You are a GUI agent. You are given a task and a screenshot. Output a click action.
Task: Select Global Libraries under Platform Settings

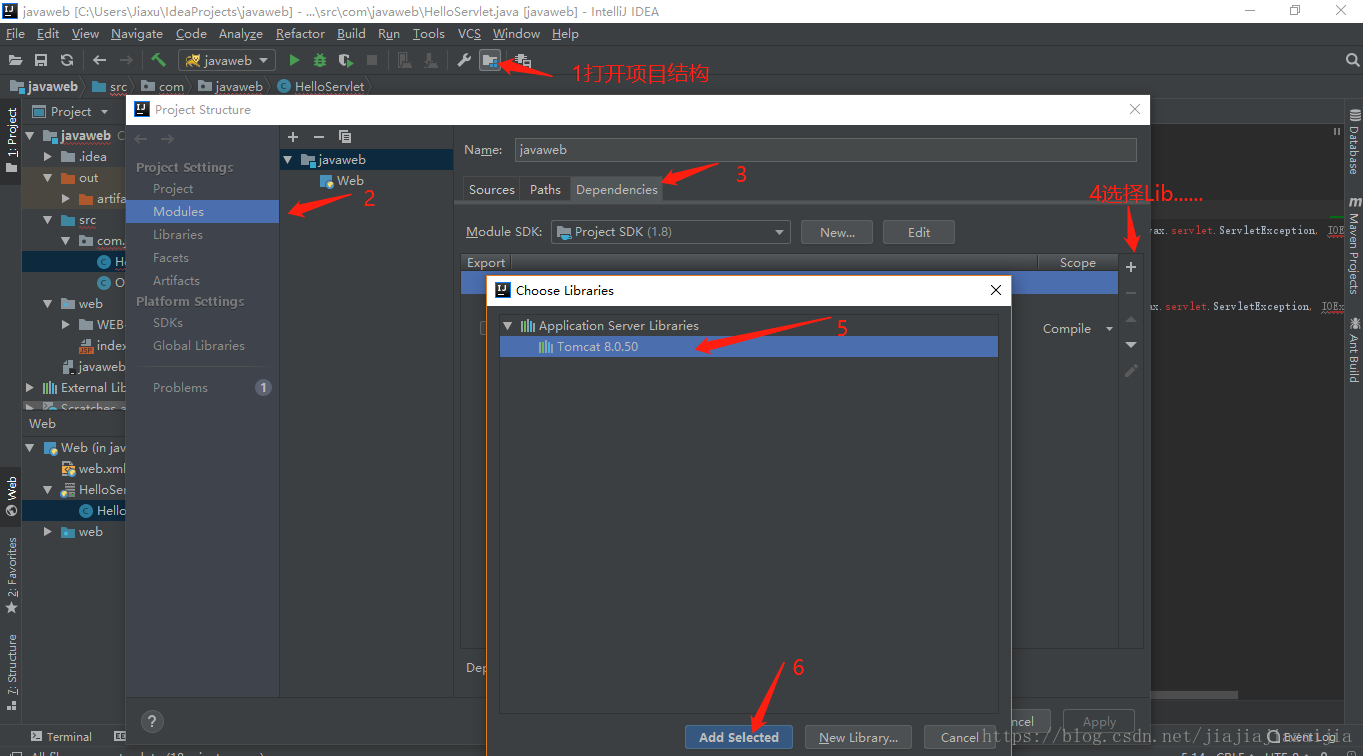[199, 346]
